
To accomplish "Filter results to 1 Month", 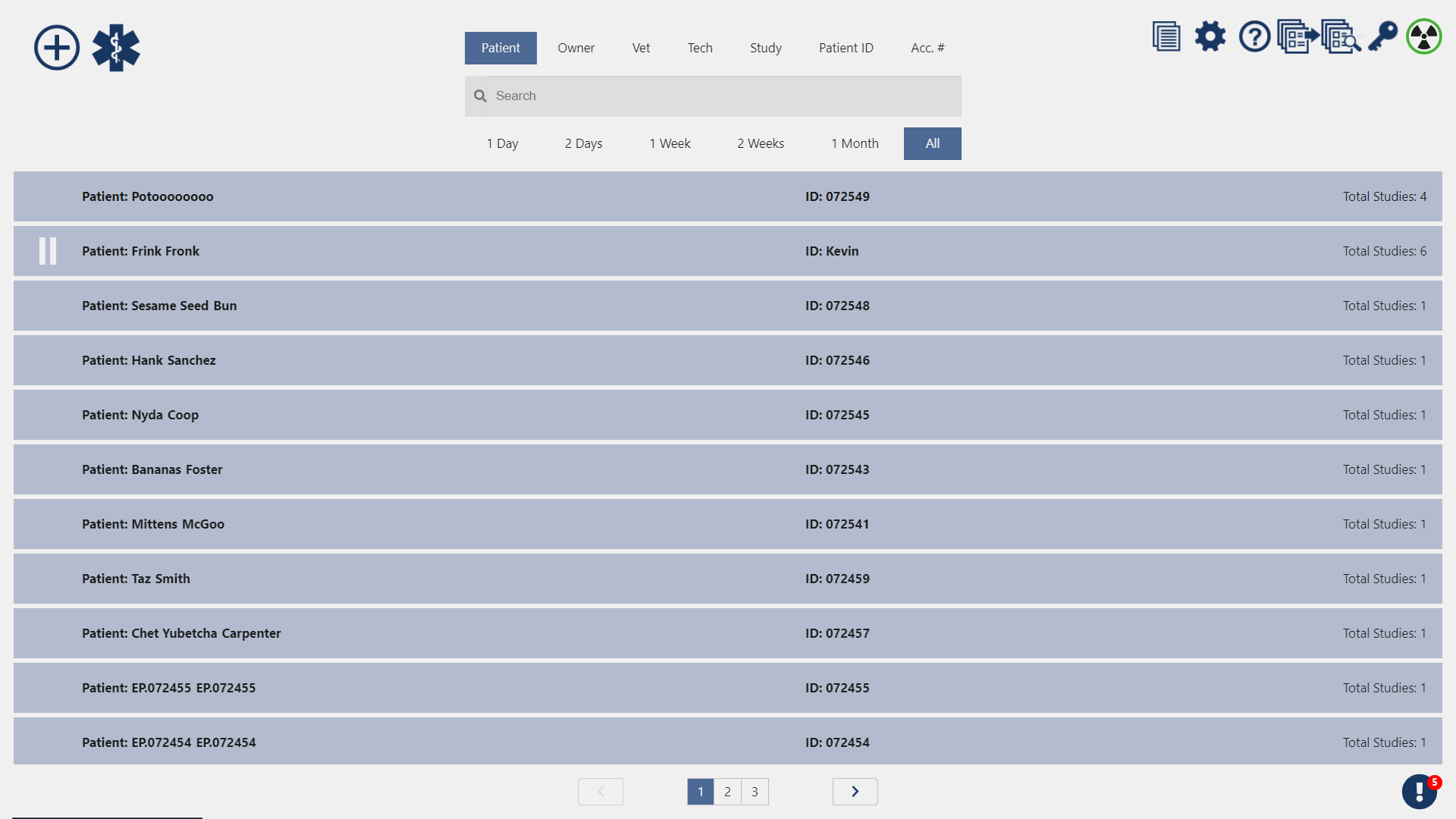I will tap(855, 143).
